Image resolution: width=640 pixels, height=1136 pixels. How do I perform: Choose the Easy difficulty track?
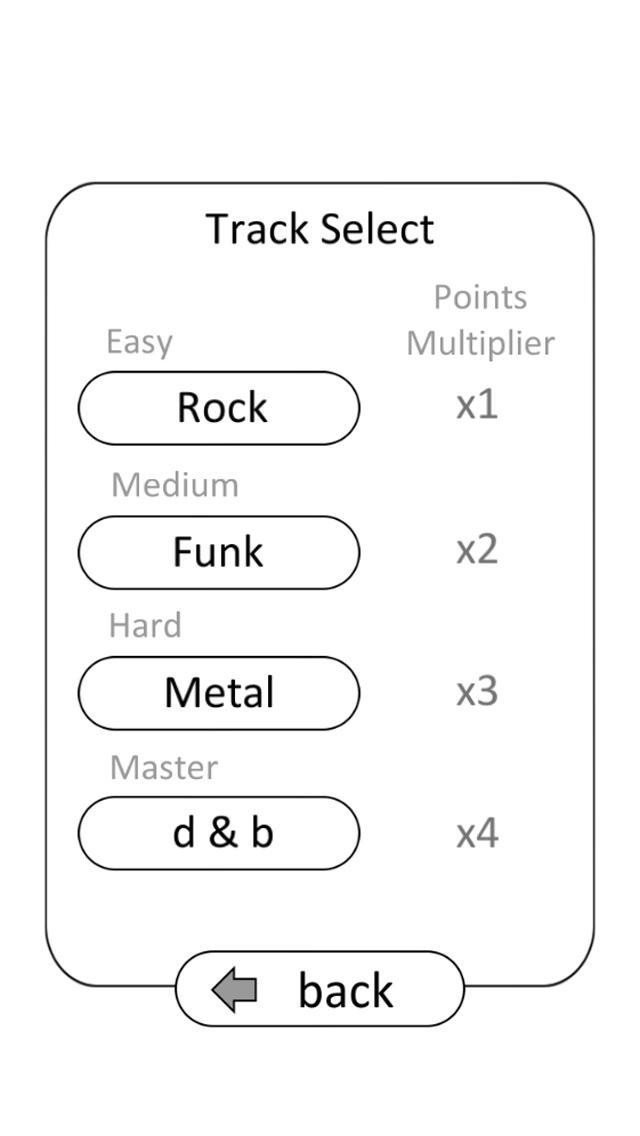(219, 407)
